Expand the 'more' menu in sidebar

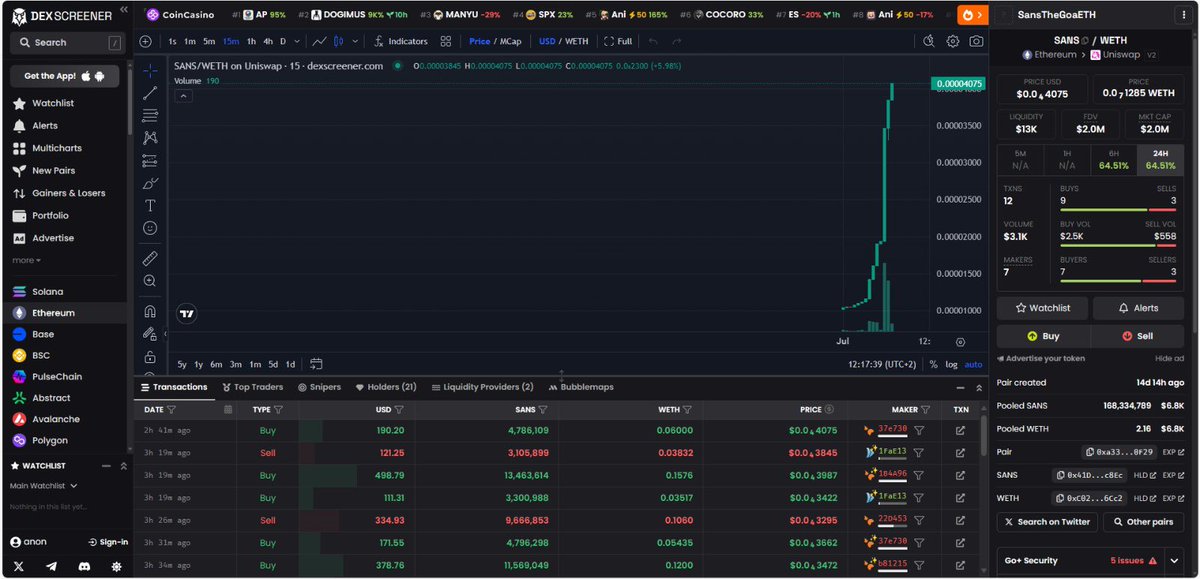(x=26, y=260)
